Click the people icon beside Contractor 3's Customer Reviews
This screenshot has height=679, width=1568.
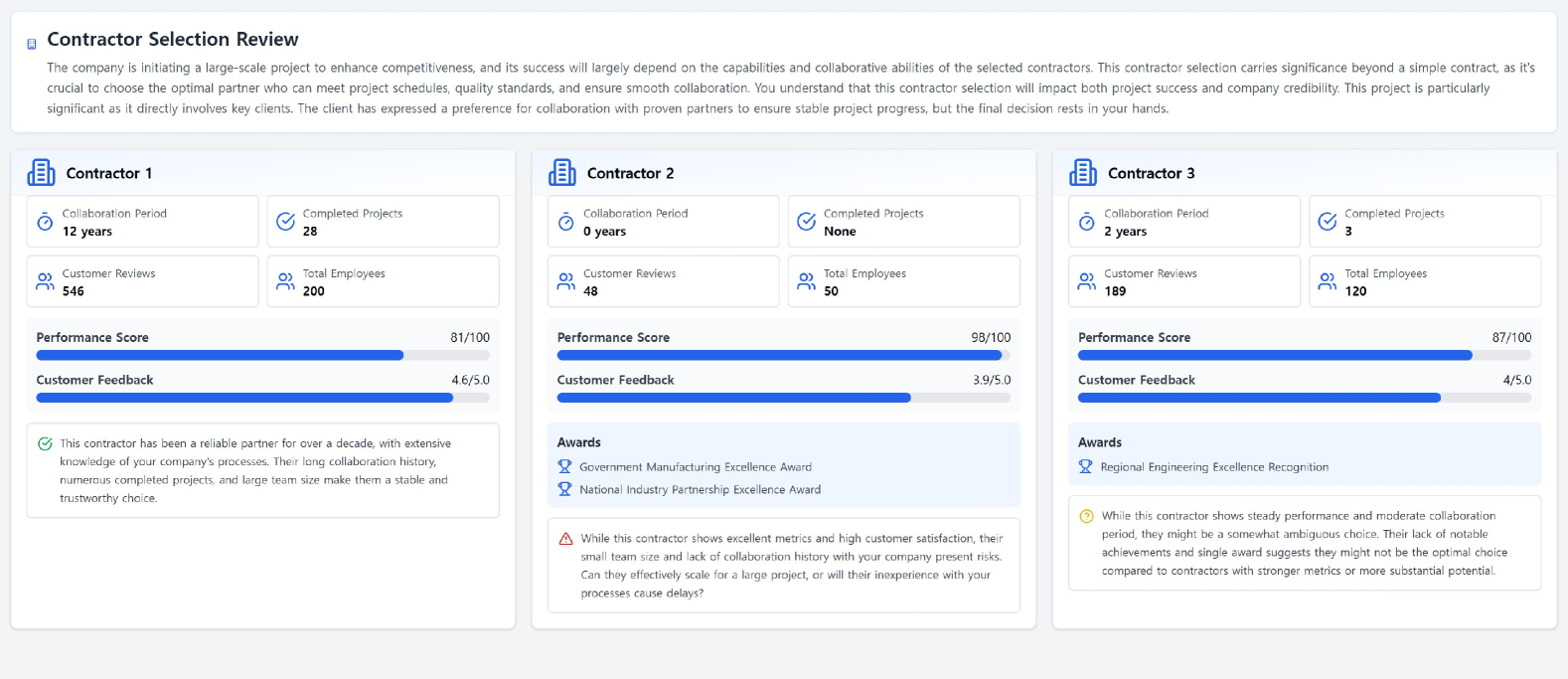1086,281
